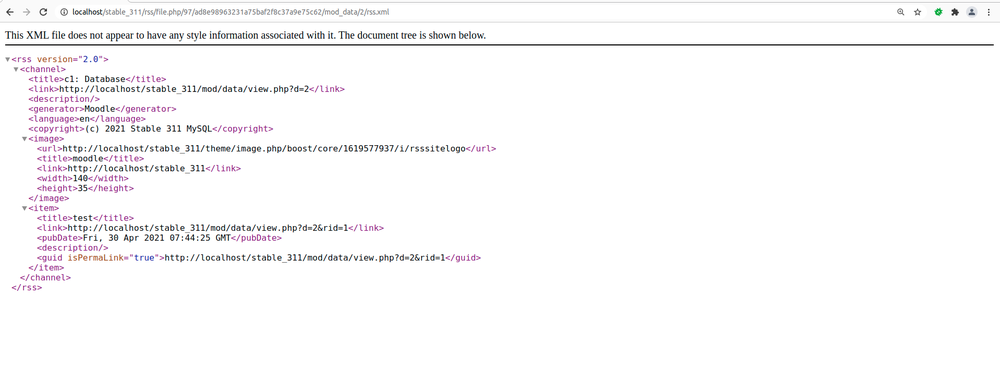
Task: Collapse the rss root node
Action: (x=8, y=59)
